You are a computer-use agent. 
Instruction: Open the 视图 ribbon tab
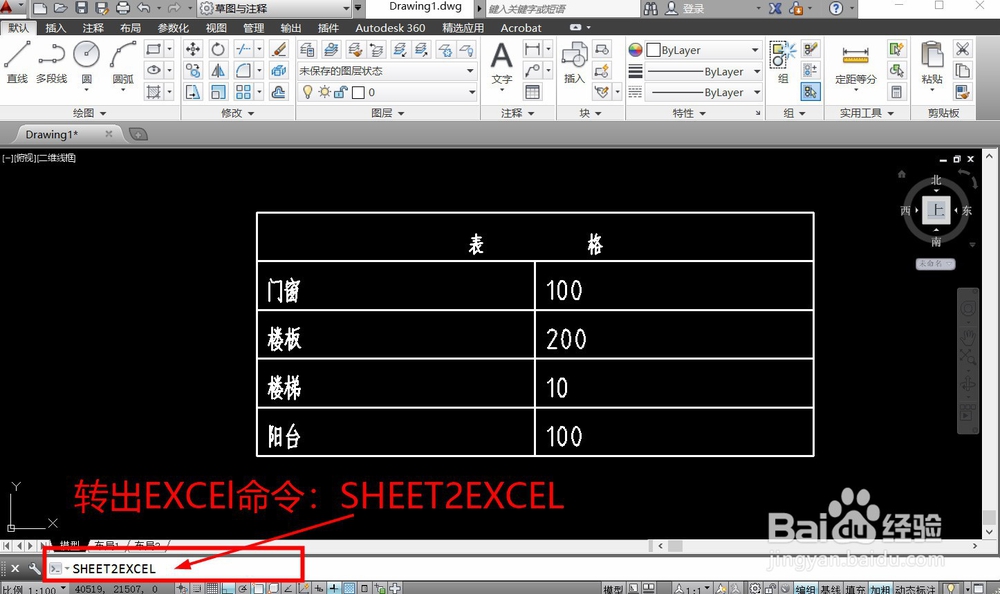point(216,27)
